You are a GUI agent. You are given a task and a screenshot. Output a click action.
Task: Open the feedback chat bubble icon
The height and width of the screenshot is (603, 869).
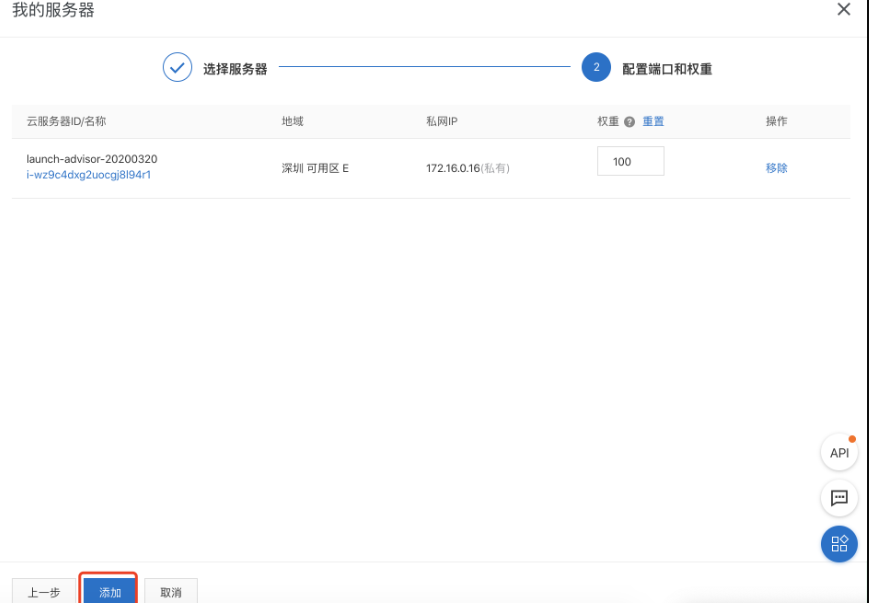tap(838, 497)
